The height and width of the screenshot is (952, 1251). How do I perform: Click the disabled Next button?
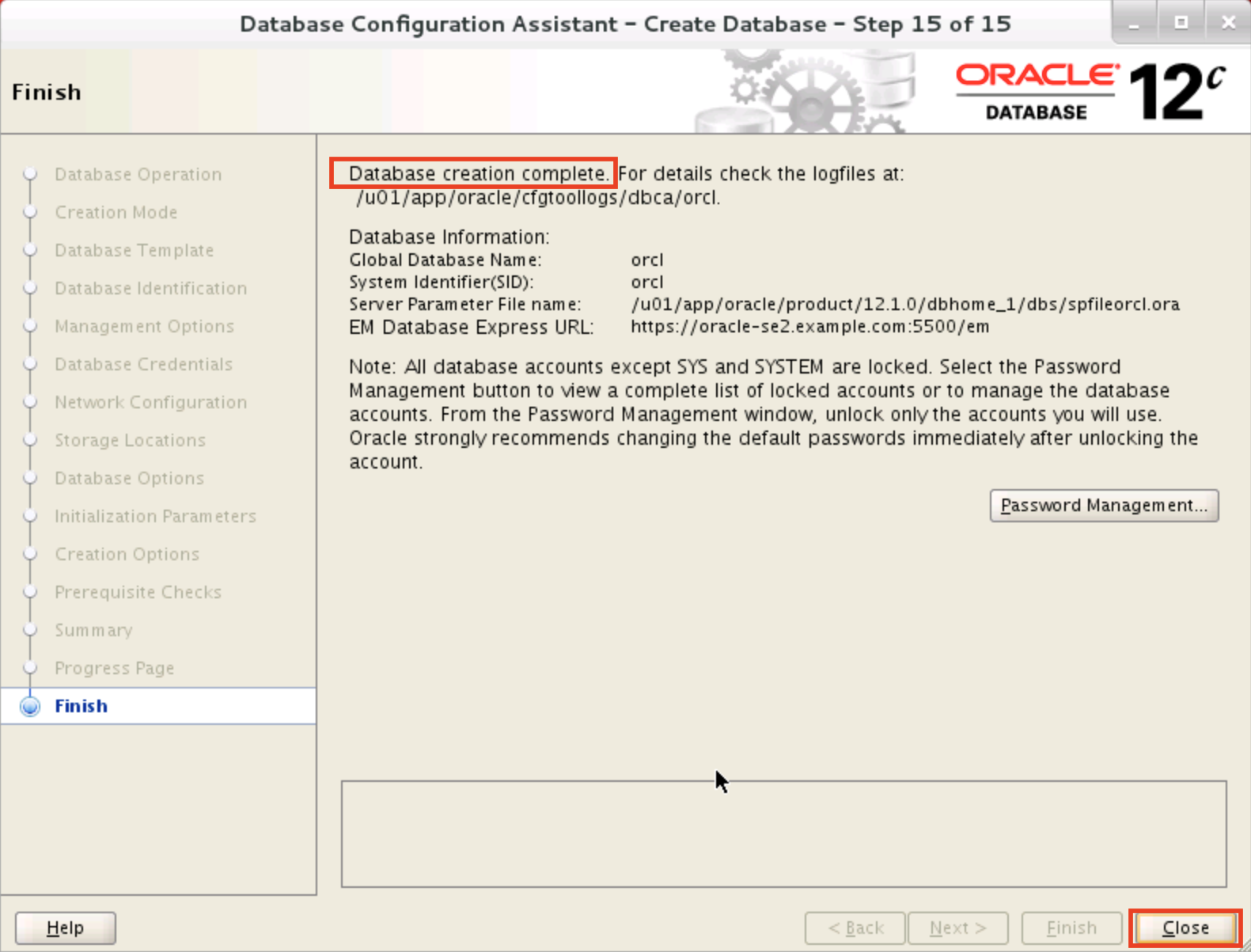(x=958, y=927)
